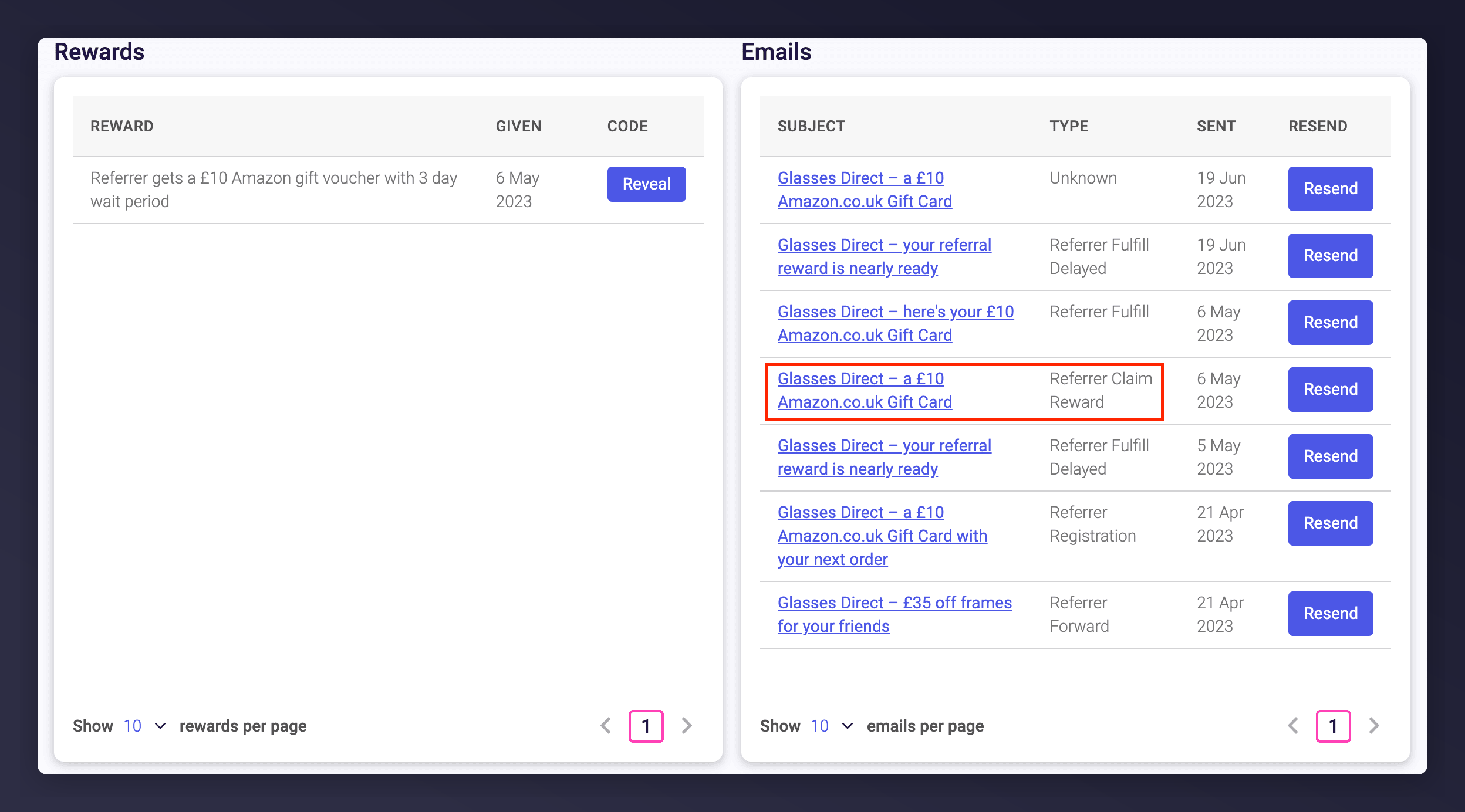Select page 1 in emails pagination
Viewport: 1465px width, 812px height.
tap(1333, 726)
